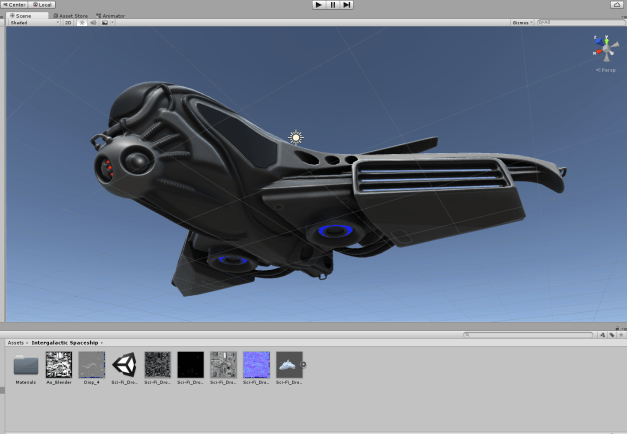Click the Pause button
The width and height of the screenshot is (627, 434).
pos(332,5)
